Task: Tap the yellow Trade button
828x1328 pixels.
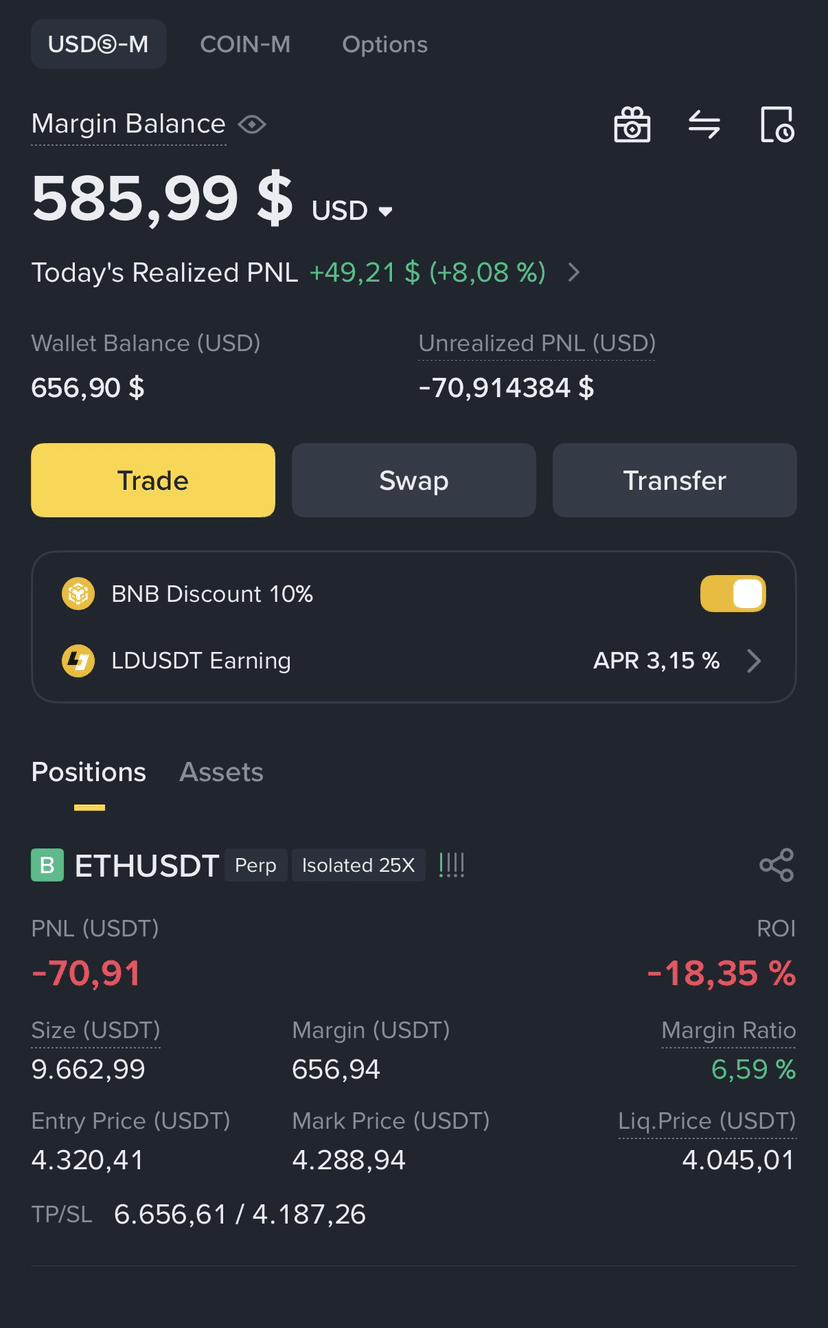Action: [x=153, y=480]
